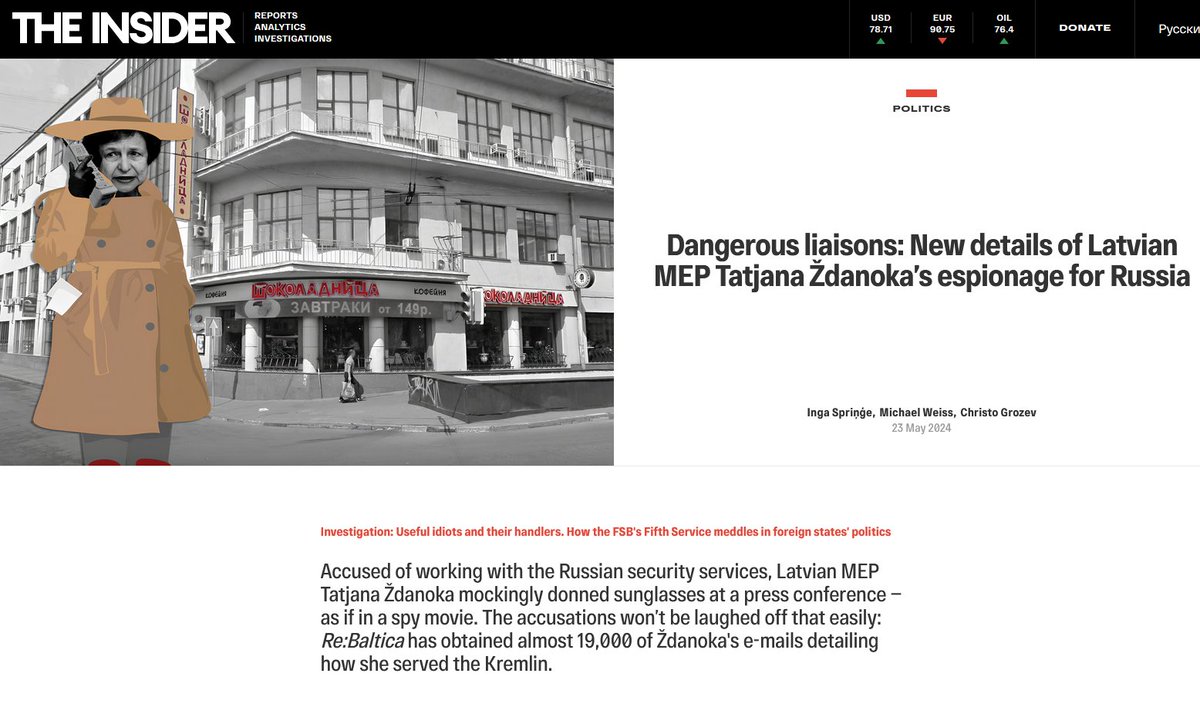
Task: Click the Re:Baltica mention in the intro
Action: (362, 641)
